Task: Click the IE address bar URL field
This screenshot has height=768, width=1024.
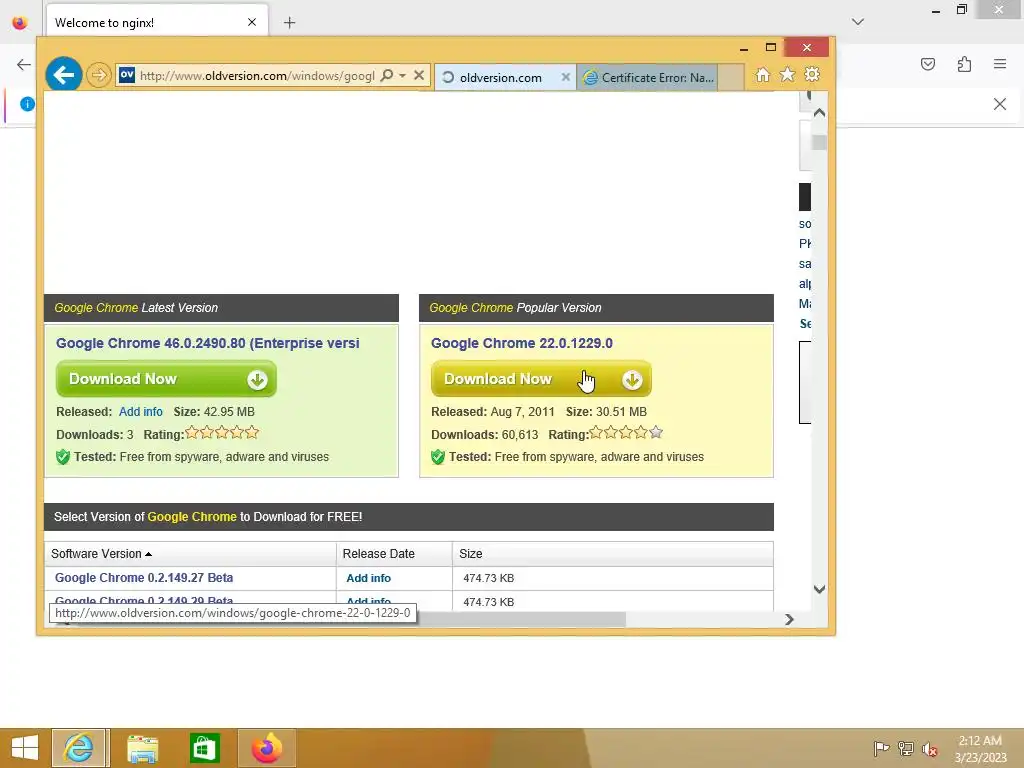Action: click(x=257, y=76)
